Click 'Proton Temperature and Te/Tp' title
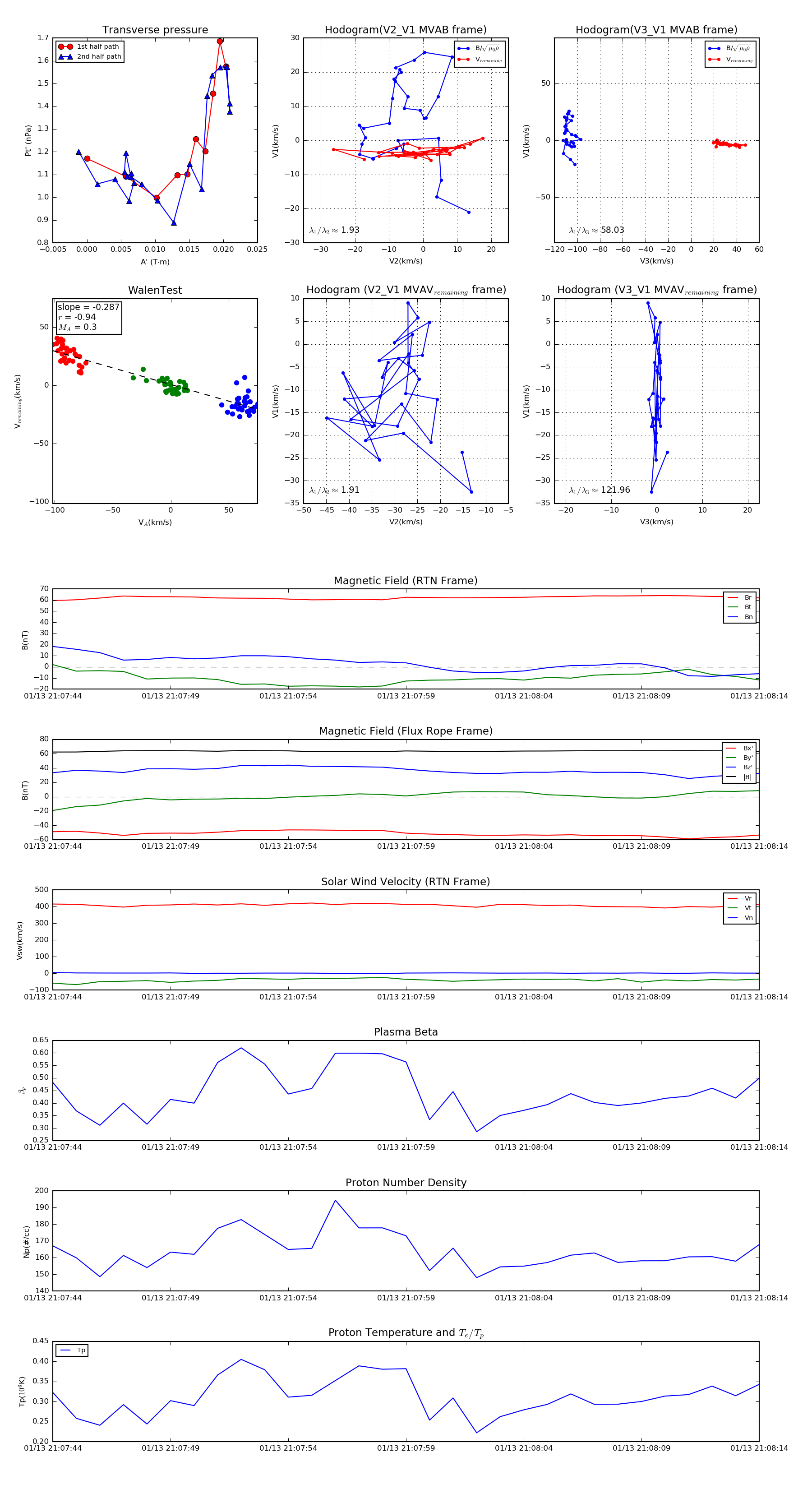 click(406, 1333)
